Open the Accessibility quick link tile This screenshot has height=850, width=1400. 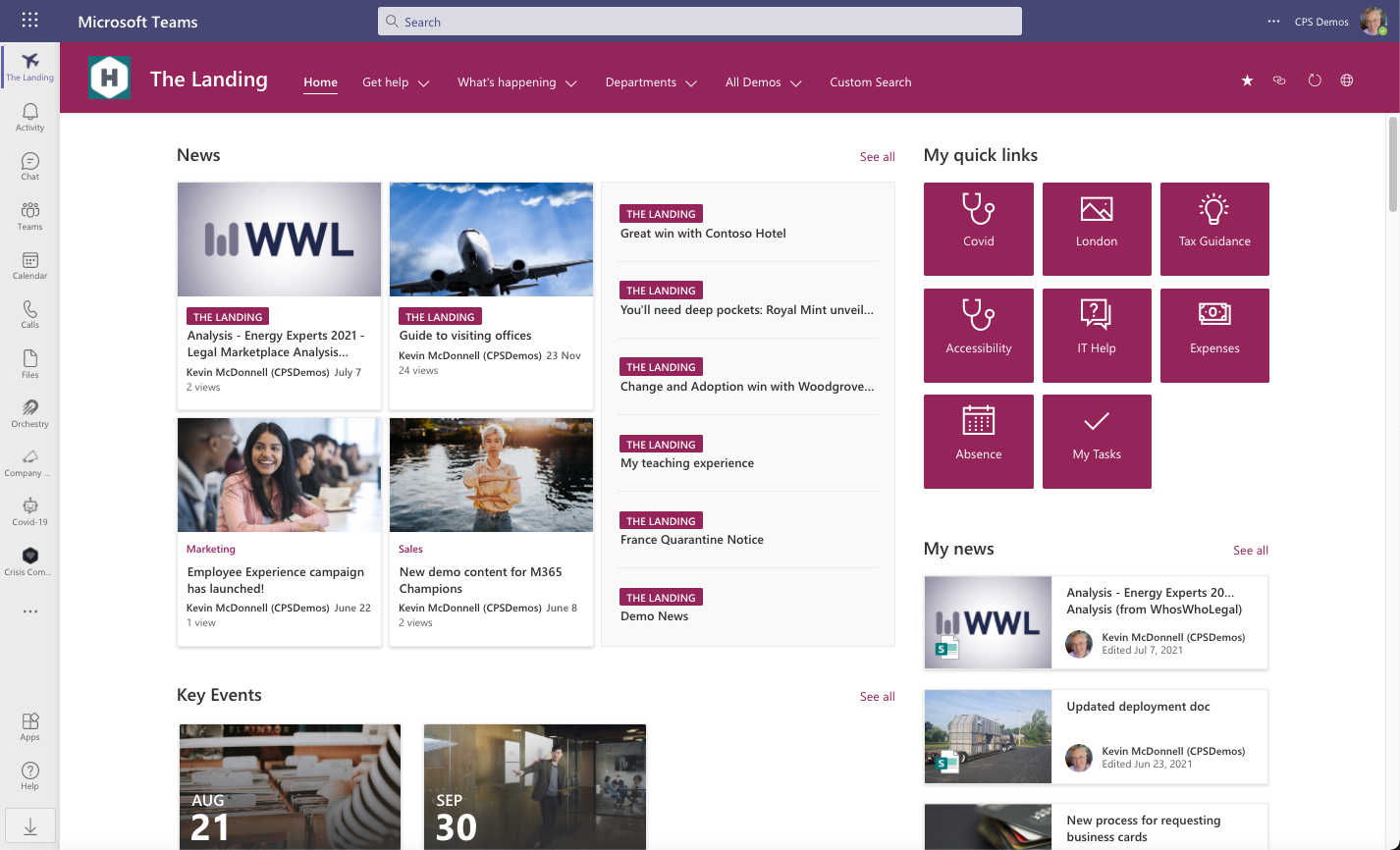click(x=979, y=336)
